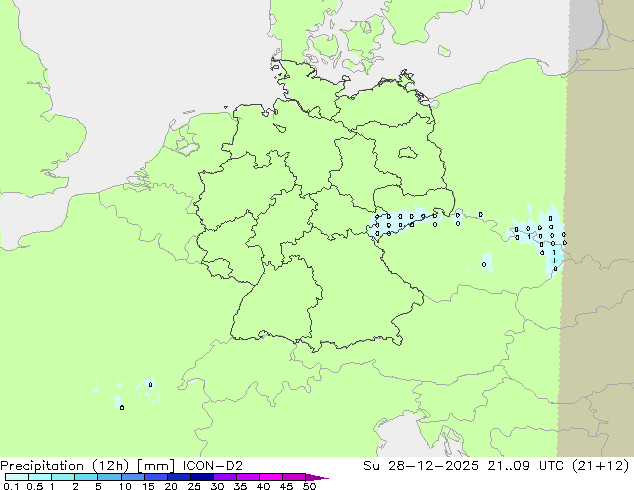Click the legend value '45'

pos(286,486)
